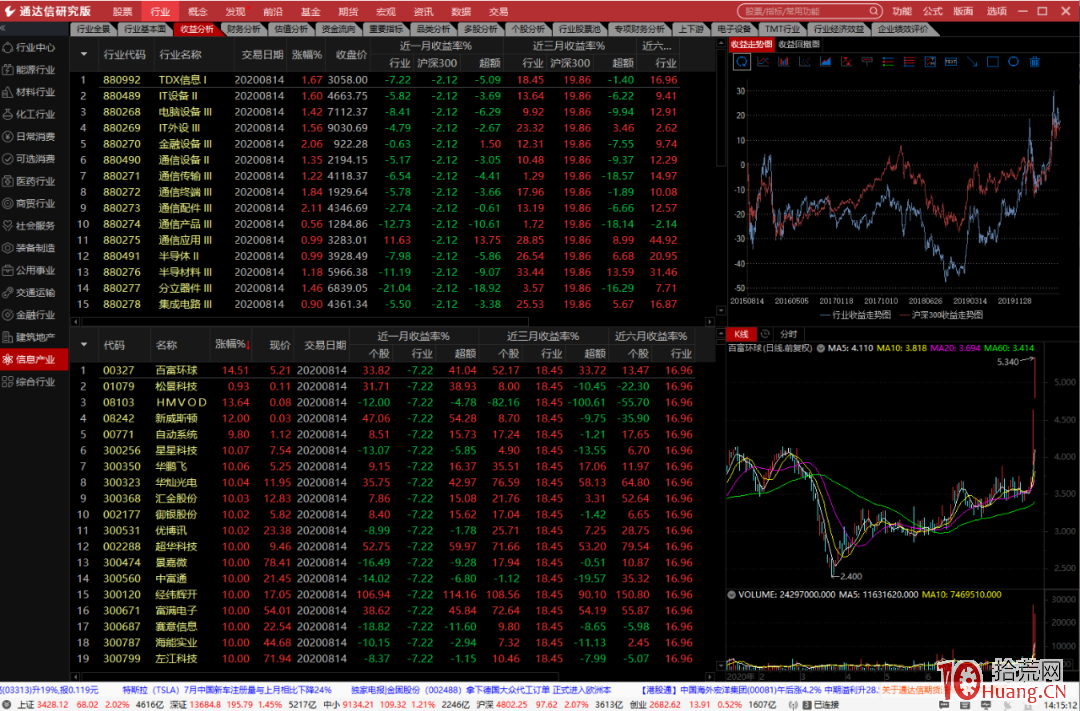1080x711 pixels.
Task: Expand the 百富环球 chart indicator dropdown
Action: tap(822, 349)
